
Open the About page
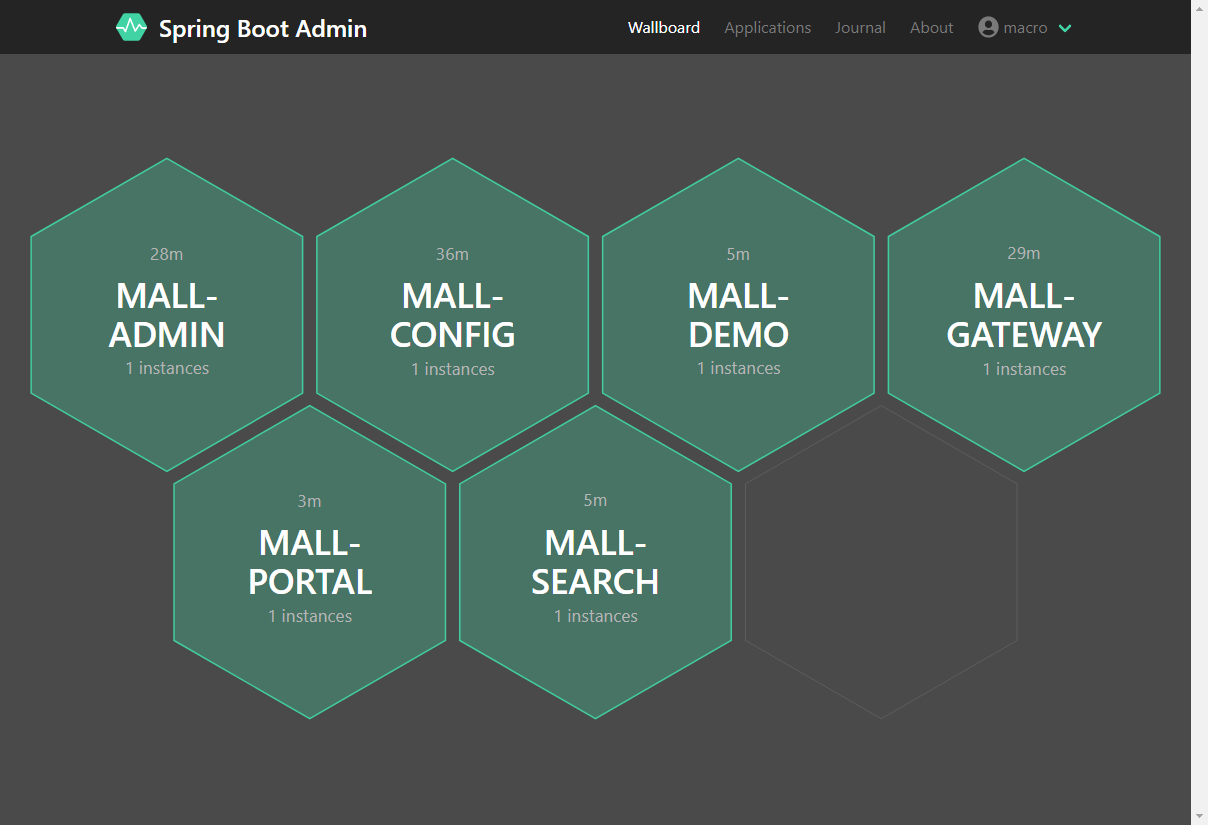click(931, 28)
